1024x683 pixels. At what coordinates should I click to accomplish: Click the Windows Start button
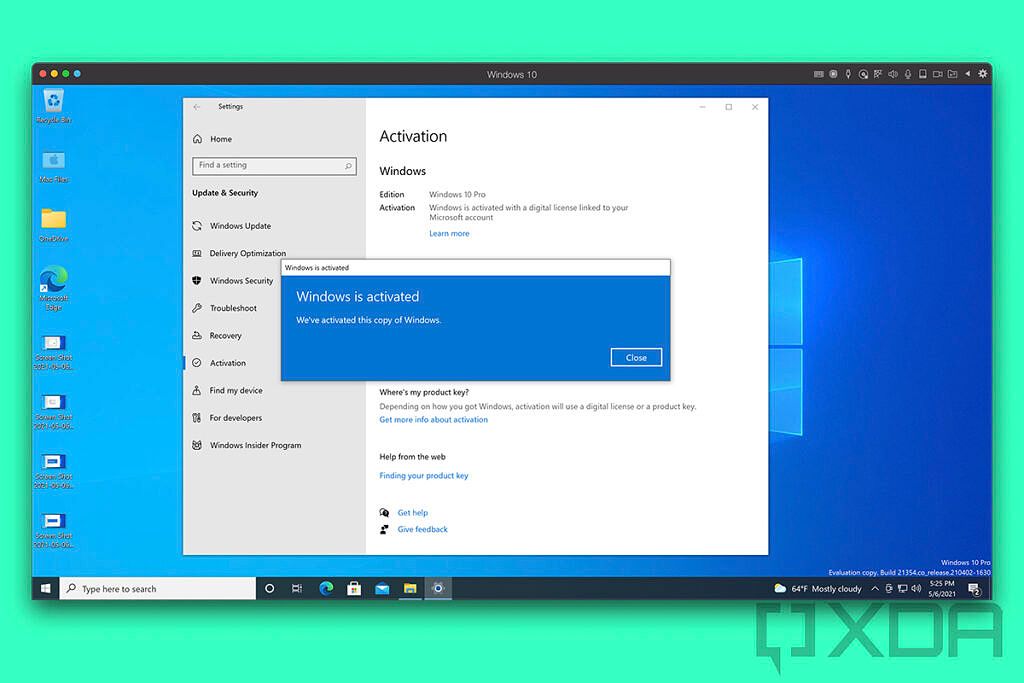[x=45, y=588]
